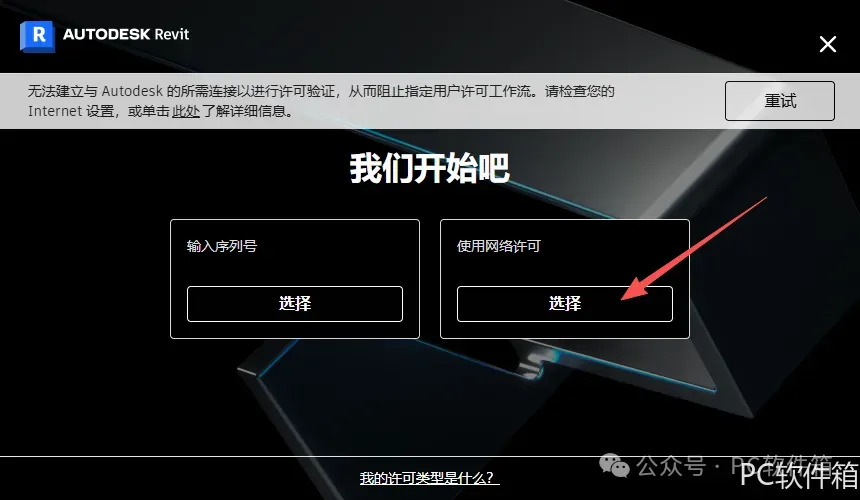The height and width of the screenshot is (500, 860).
Task: Click the 重试 retry button
Action: [x=779, y=101]
